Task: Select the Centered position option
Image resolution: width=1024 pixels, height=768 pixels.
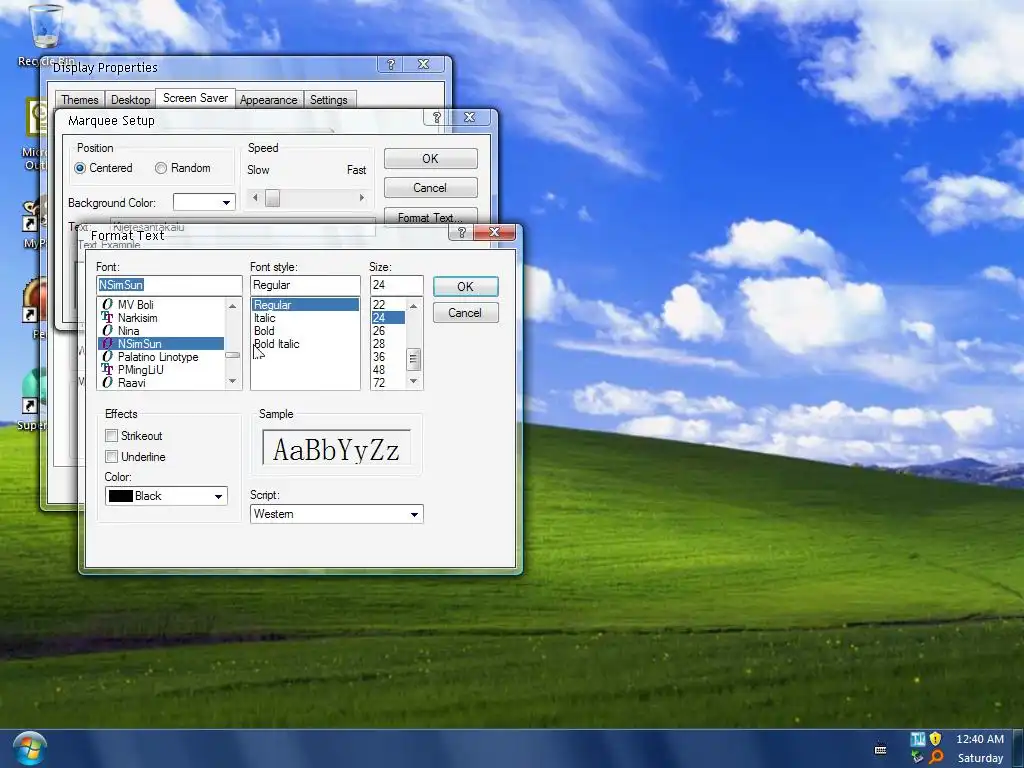Action: point(80,168)
